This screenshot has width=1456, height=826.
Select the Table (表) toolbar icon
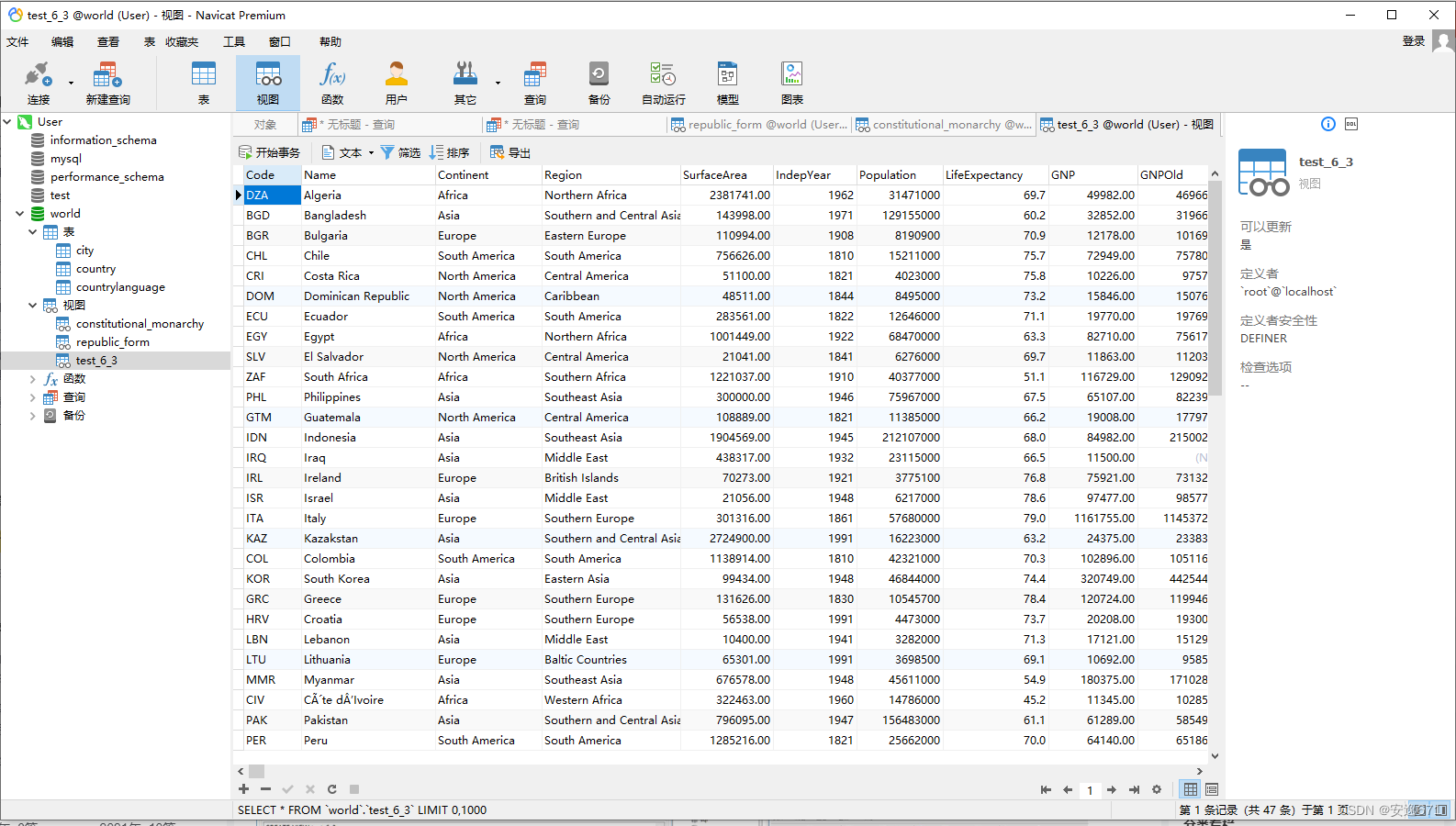pyautogui.click(x=204, y=83)
